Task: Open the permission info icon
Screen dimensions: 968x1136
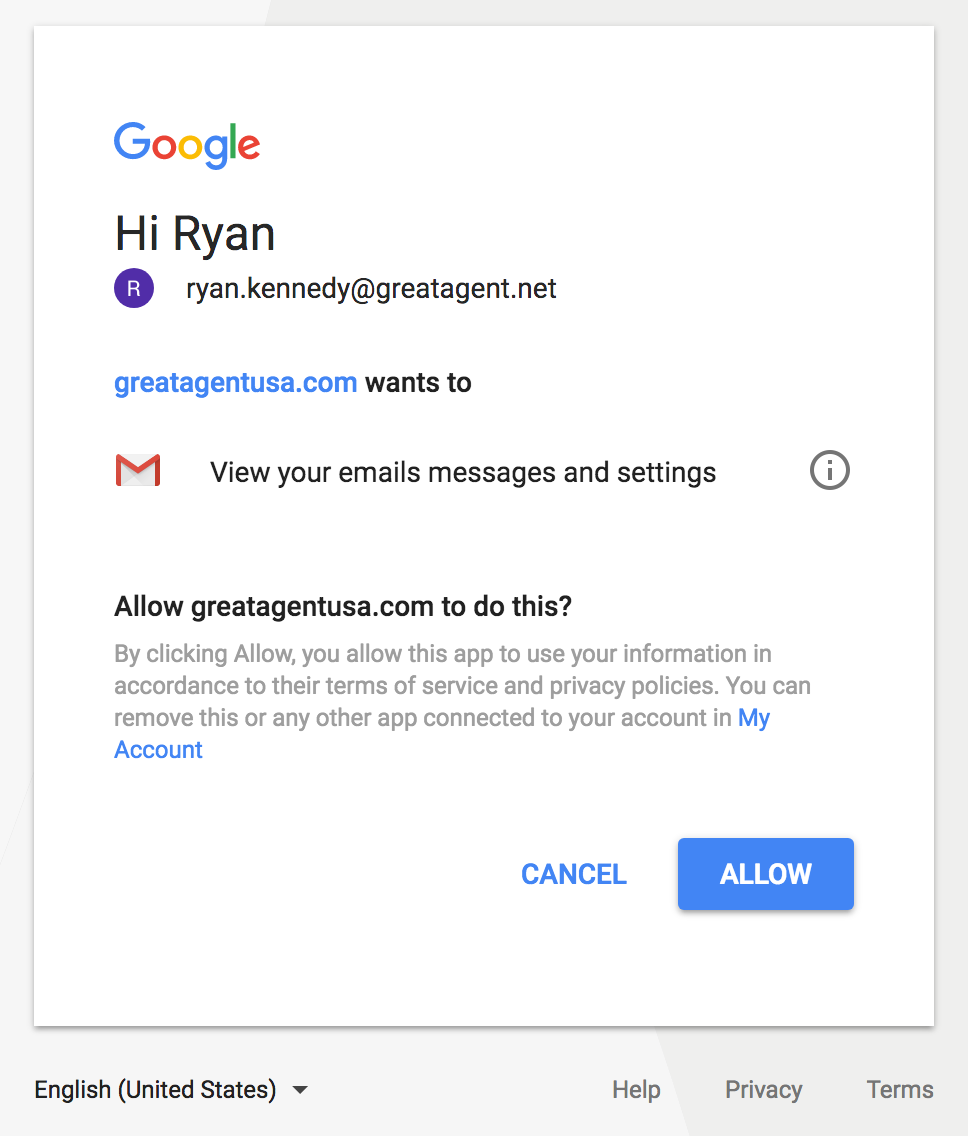Action: [829, 470]
